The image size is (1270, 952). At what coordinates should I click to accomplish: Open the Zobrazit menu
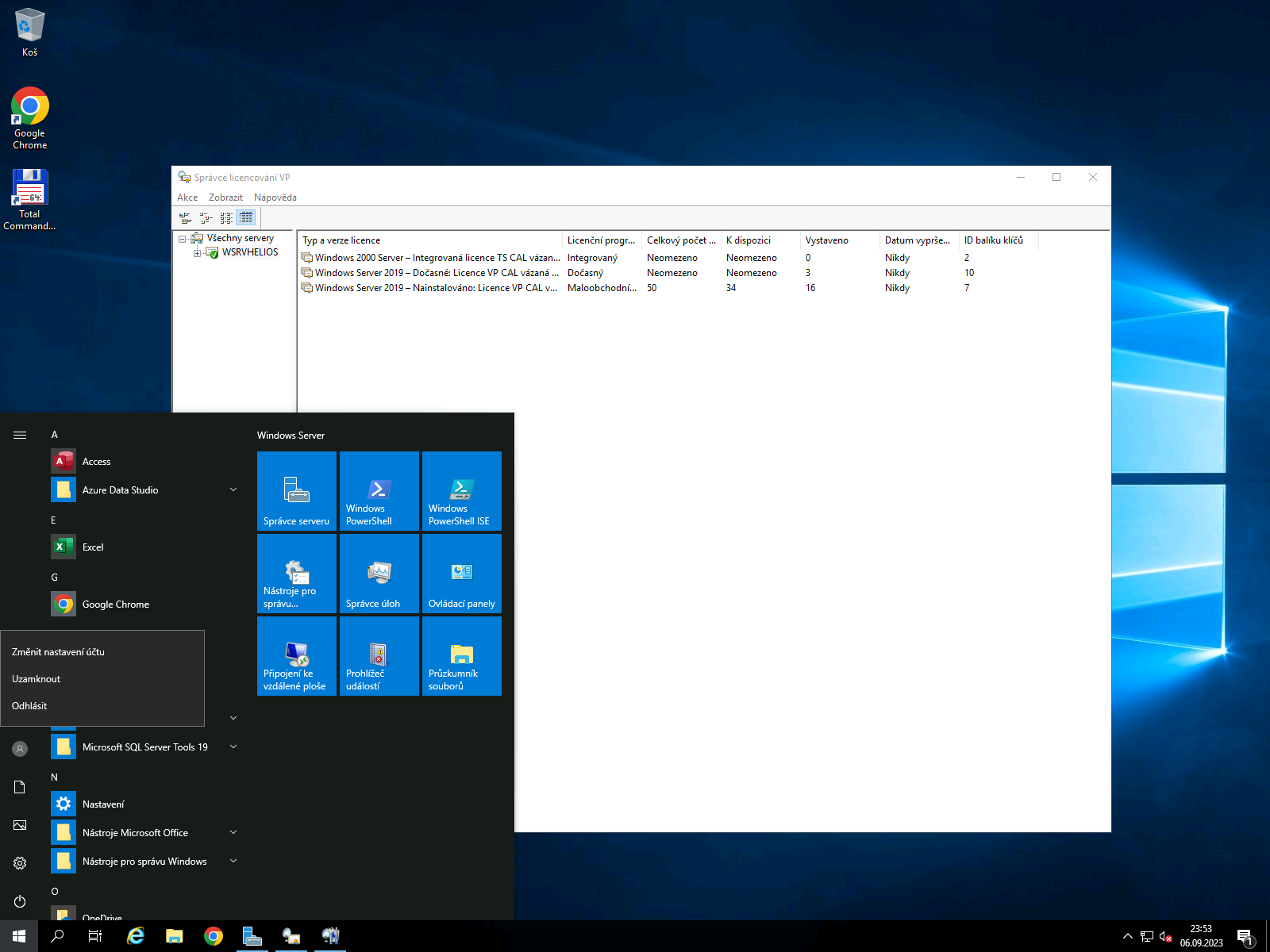pyautogui.click(x=225, y=198)
